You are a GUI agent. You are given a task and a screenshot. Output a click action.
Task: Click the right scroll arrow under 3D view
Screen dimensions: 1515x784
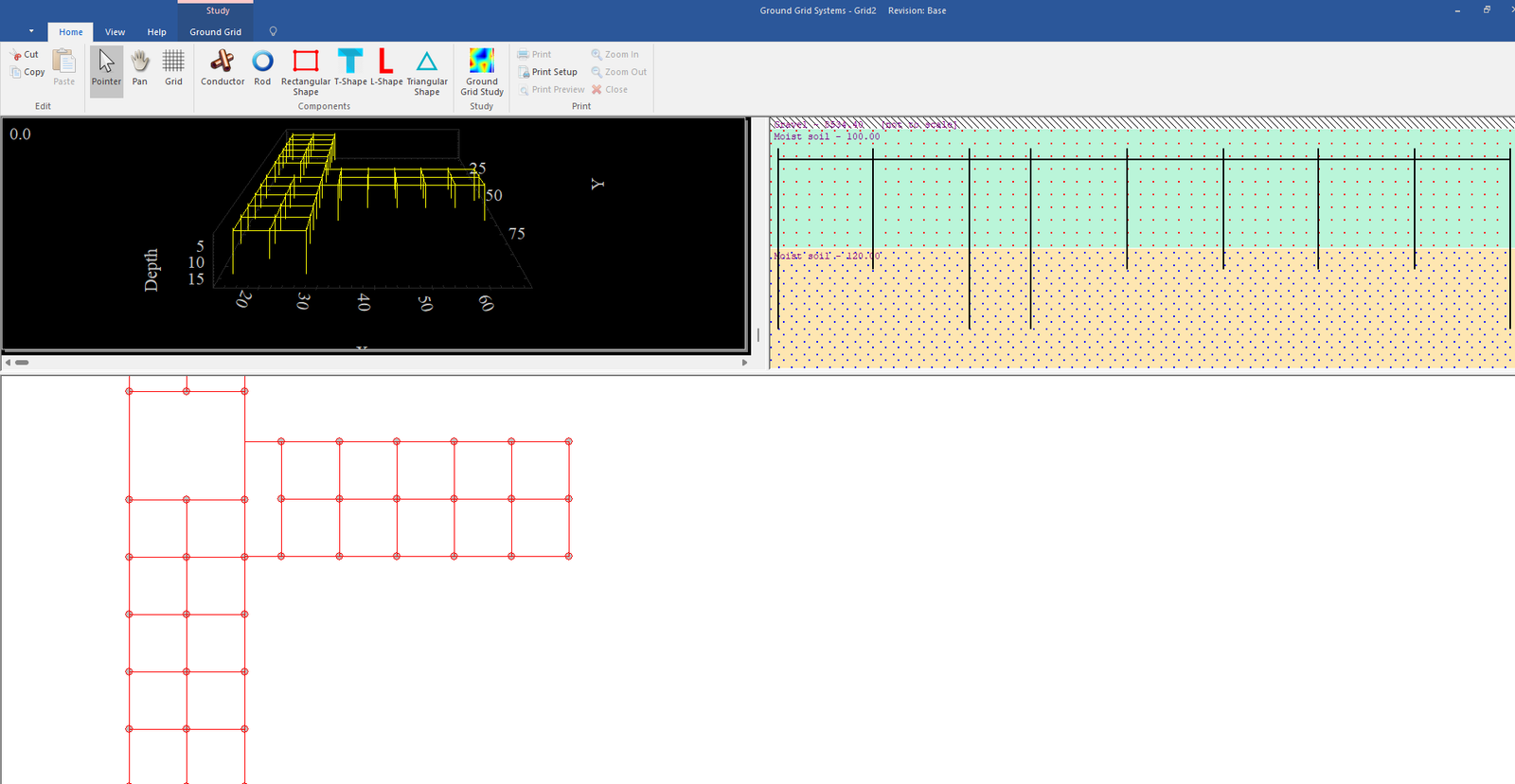click(x=744, y=362)
